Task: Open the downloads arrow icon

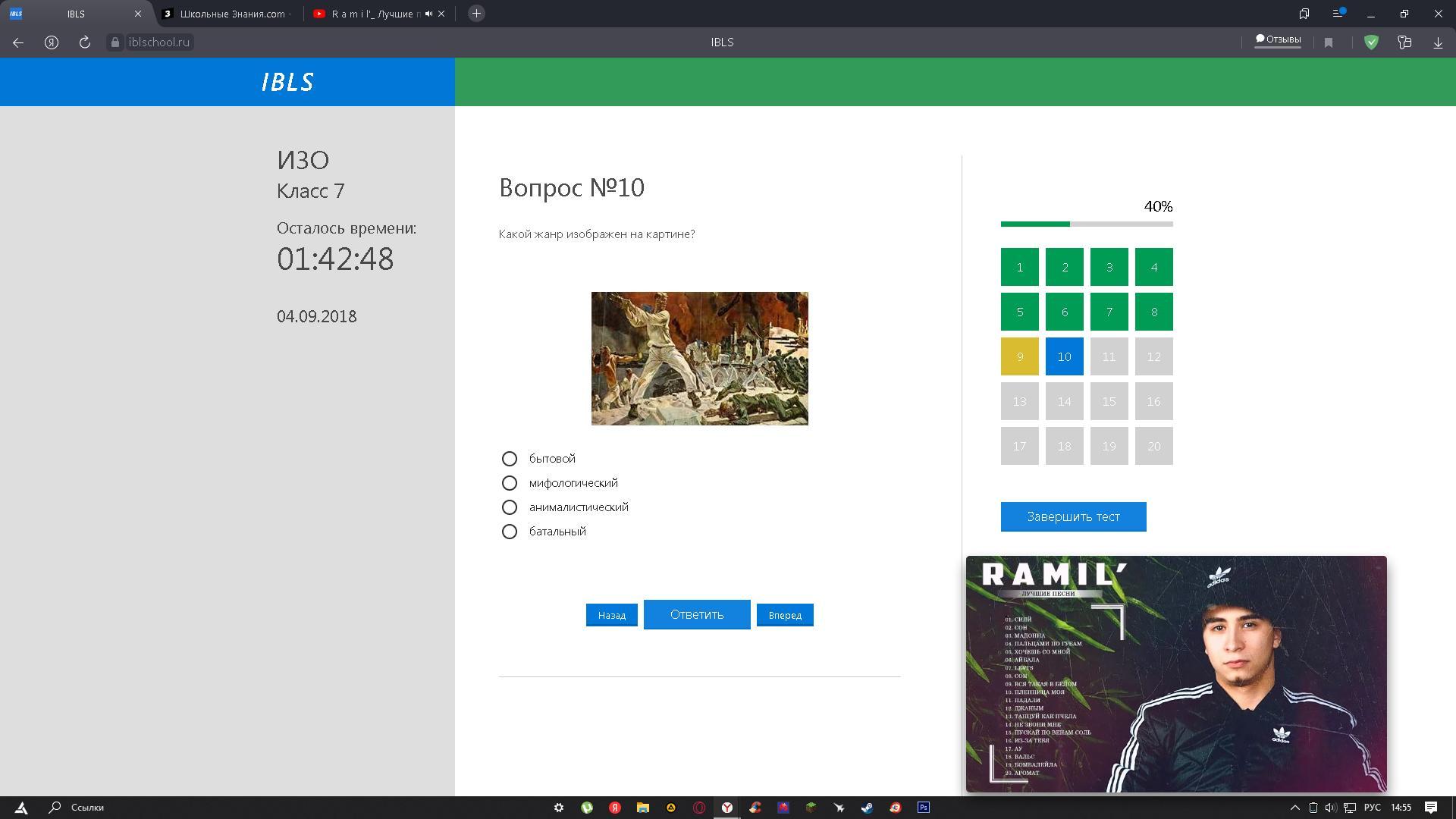Action: point(1438,42)
